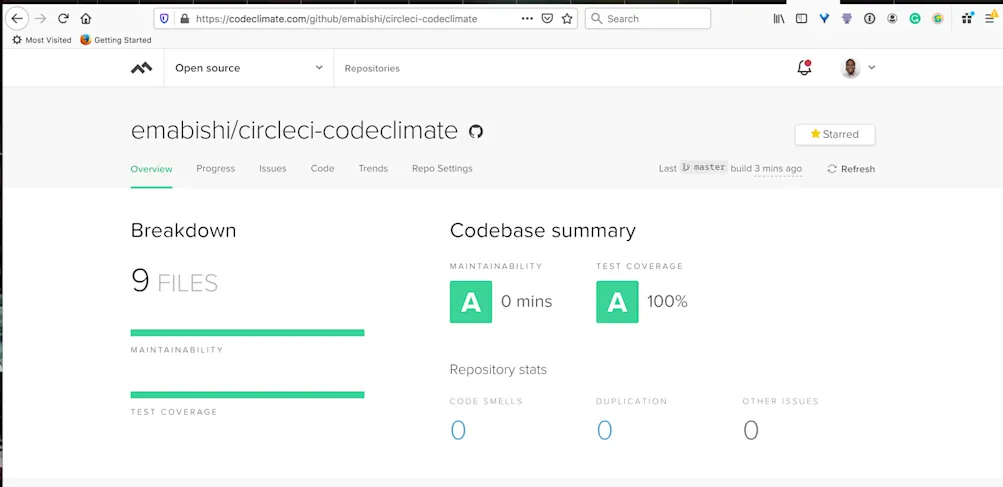This screenshot has height=487, width=1003.
Task: Expand the Open source organization dropdown
Action: (249, 68)
